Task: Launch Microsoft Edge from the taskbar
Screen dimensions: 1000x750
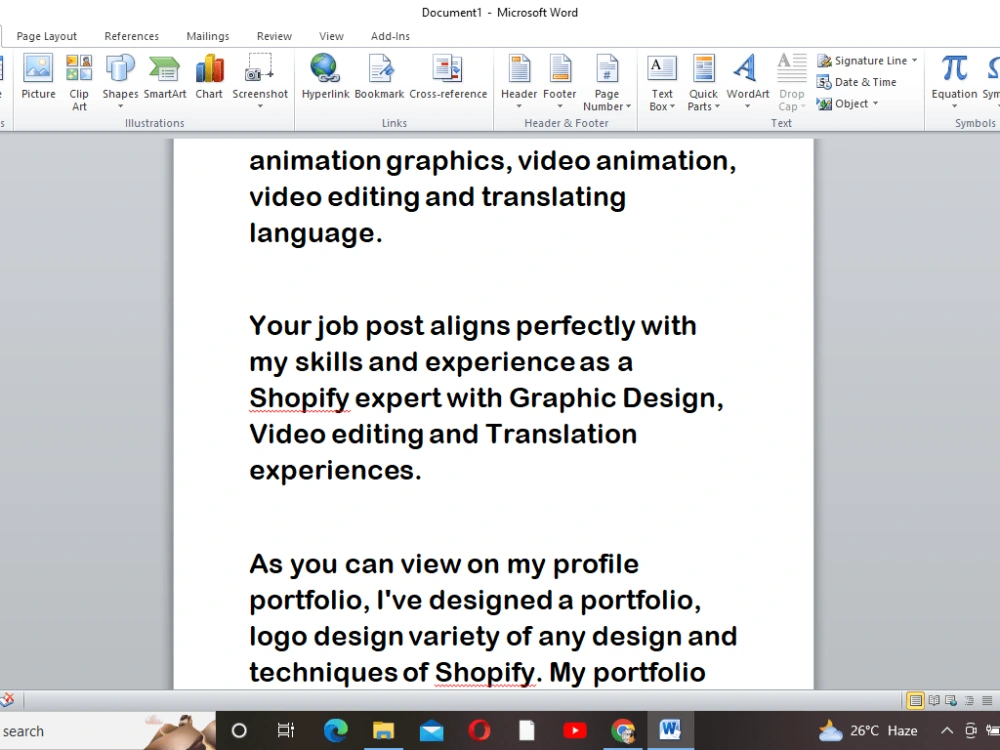Action: pyautogui.click(x=335, y=731)
